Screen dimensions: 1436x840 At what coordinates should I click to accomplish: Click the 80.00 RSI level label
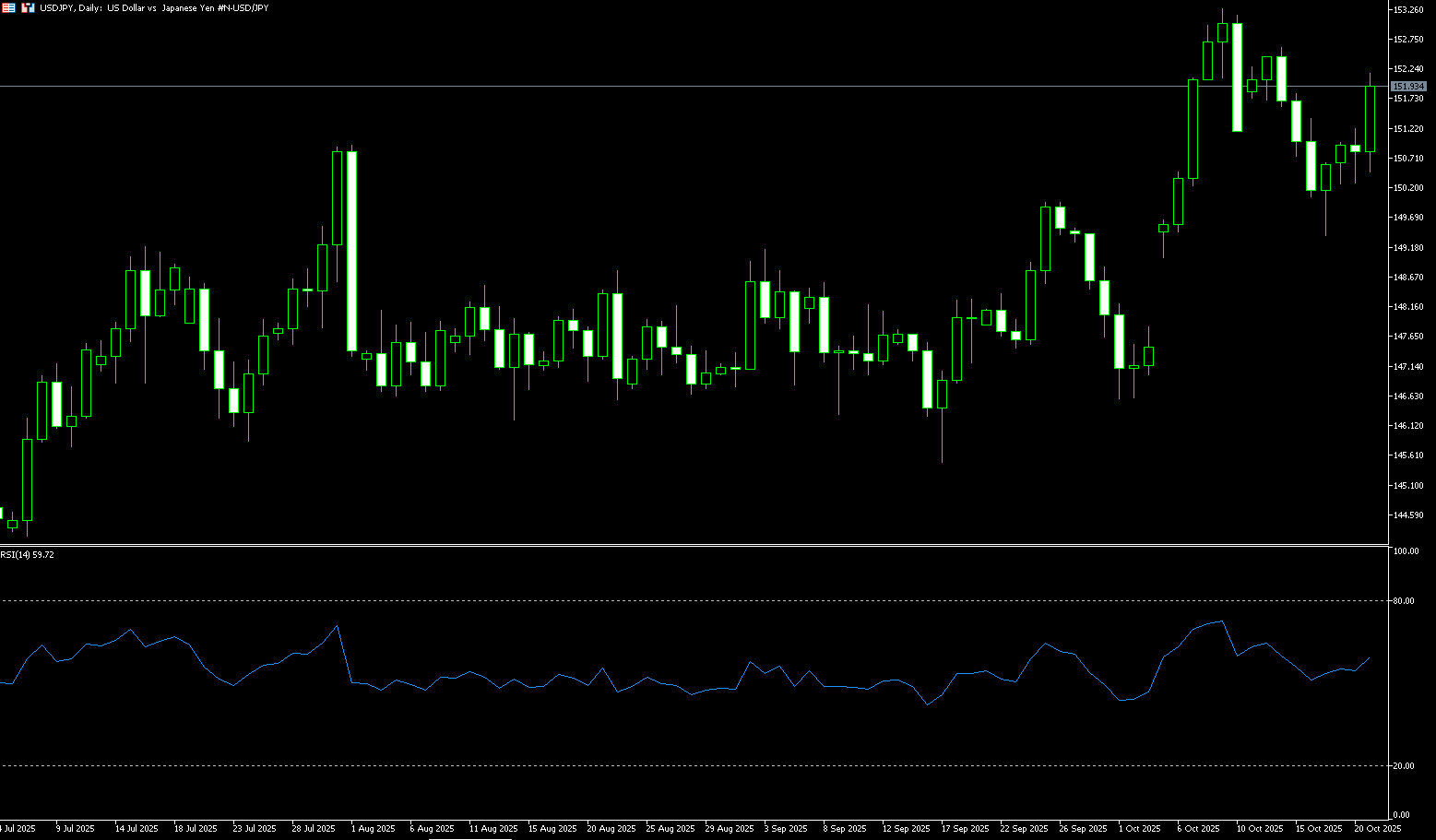click(x=1403, y=601)
